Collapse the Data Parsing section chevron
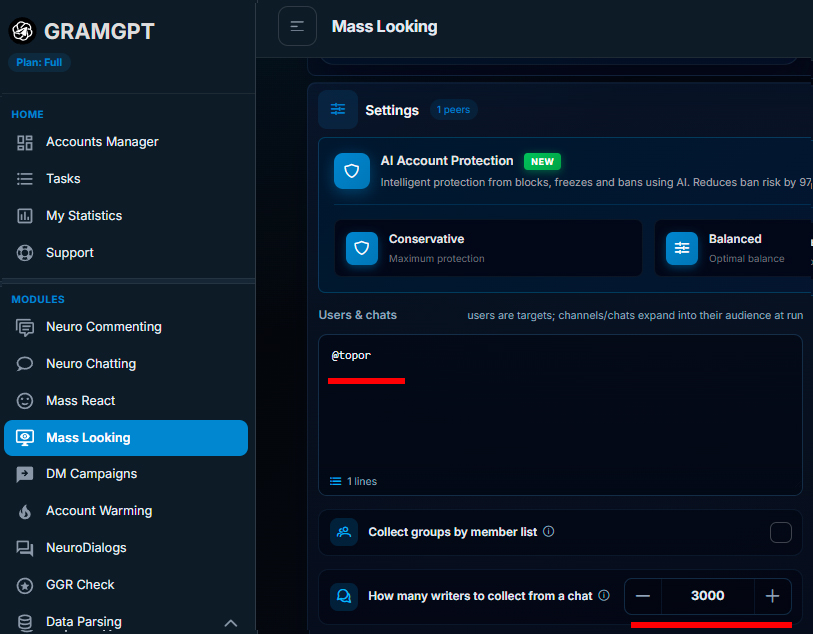This screenshot has width=813, height=634. (231, 623)
